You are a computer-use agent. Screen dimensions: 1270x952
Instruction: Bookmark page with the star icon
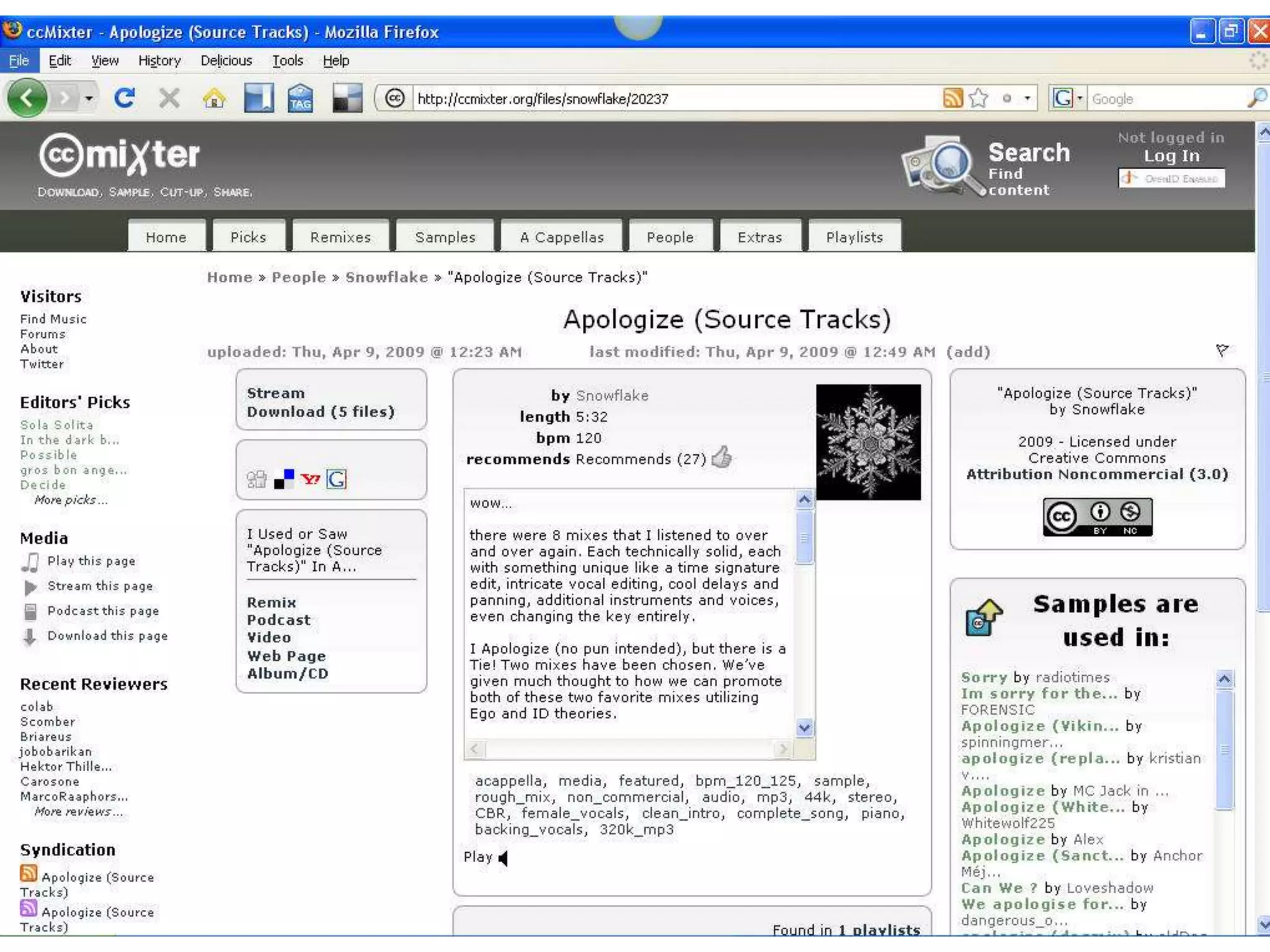coord(978,98)
